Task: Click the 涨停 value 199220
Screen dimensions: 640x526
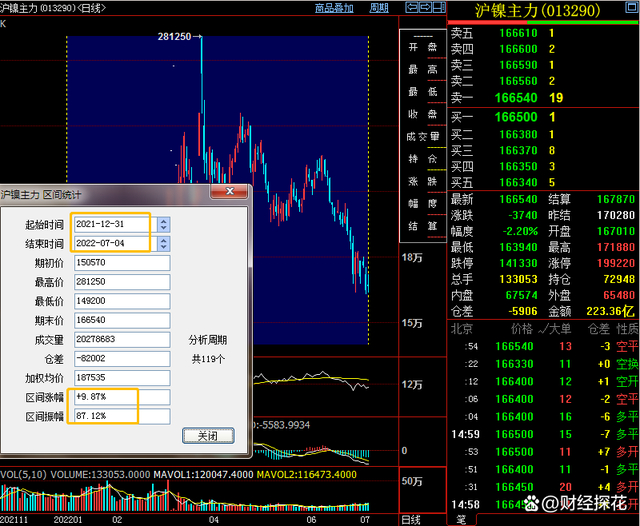Action: pos(616,263)
